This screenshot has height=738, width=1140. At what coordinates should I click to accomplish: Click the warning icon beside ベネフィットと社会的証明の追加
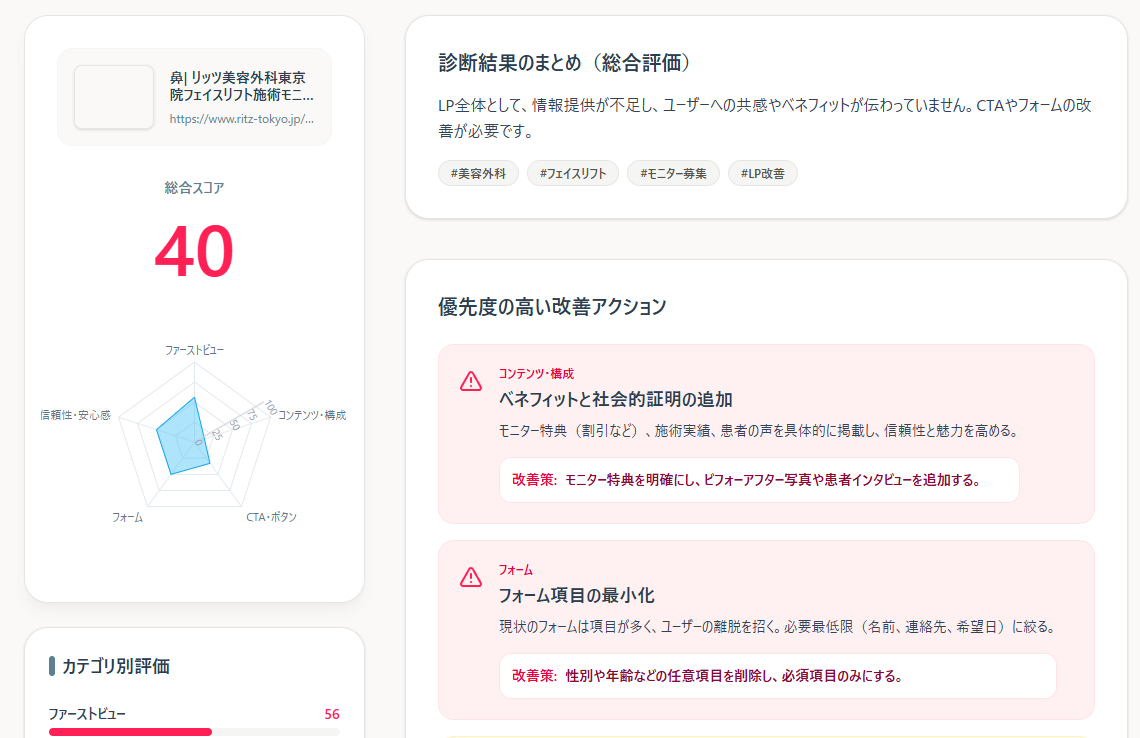[x=470, y=381]
